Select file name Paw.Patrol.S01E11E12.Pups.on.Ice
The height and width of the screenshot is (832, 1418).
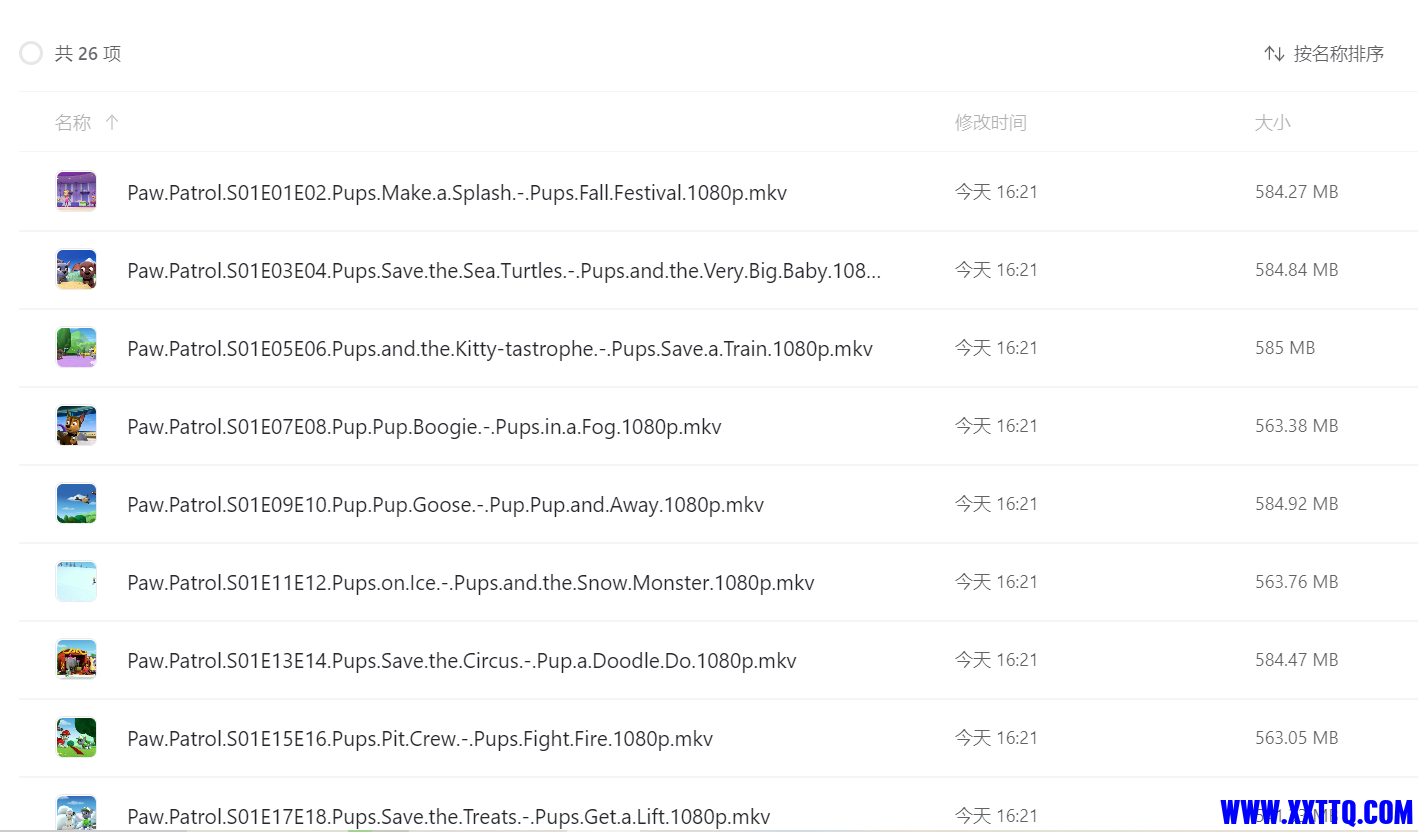(x=471, y=582)
